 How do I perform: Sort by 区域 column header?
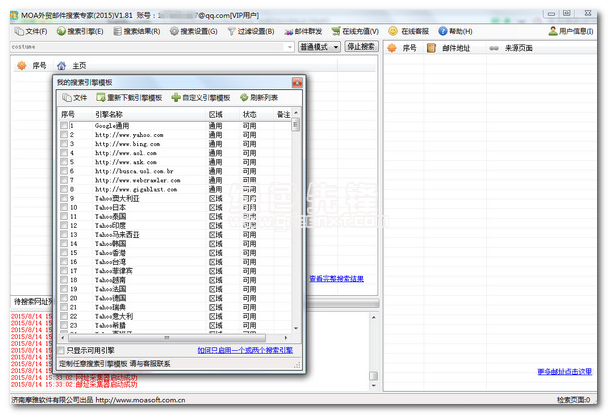point(216,114)
